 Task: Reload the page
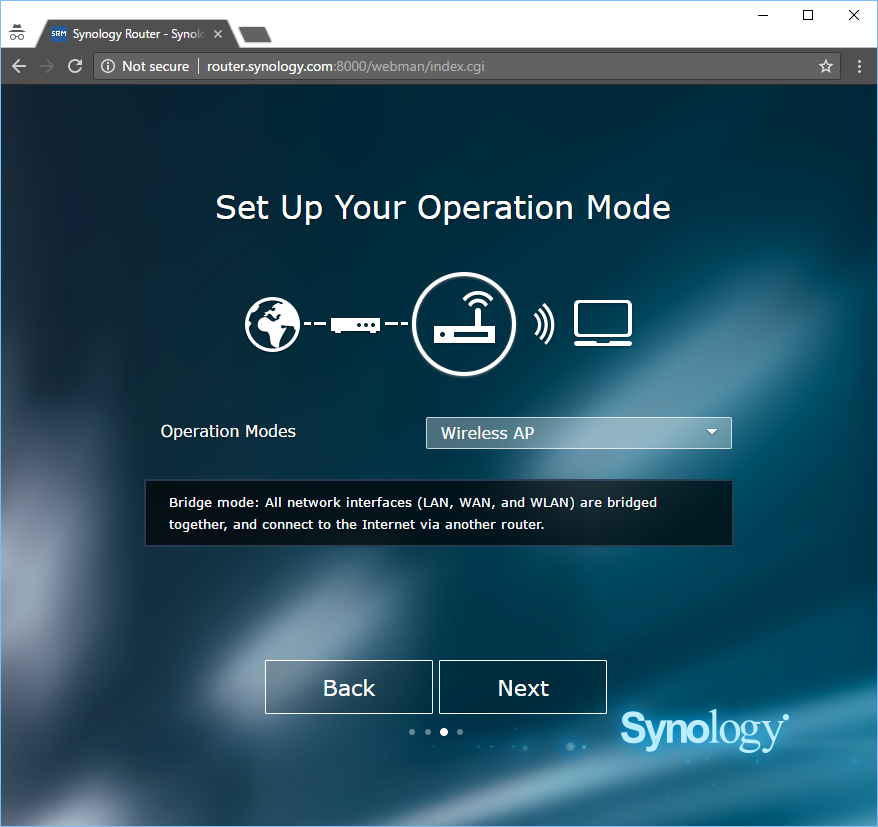tap(75, 66)
